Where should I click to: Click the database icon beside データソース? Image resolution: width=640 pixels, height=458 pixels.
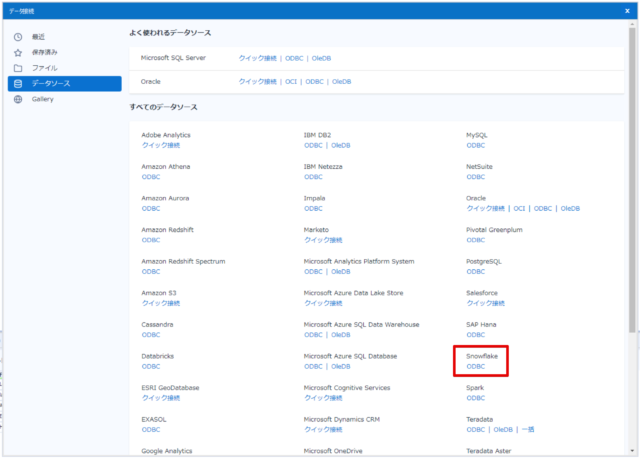tap(18, 84)
